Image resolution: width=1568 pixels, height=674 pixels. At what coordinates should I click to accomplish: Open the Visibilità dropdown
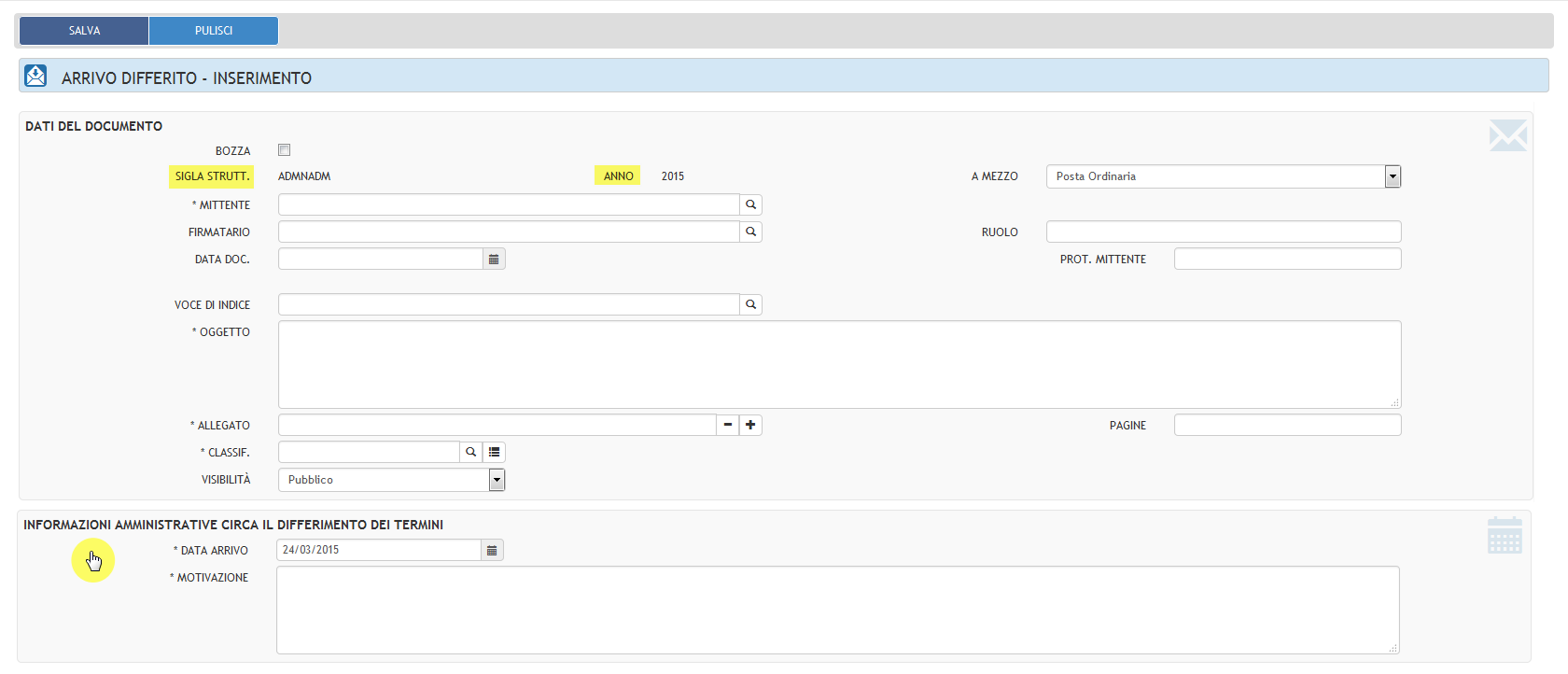click(x=497, y=480)
